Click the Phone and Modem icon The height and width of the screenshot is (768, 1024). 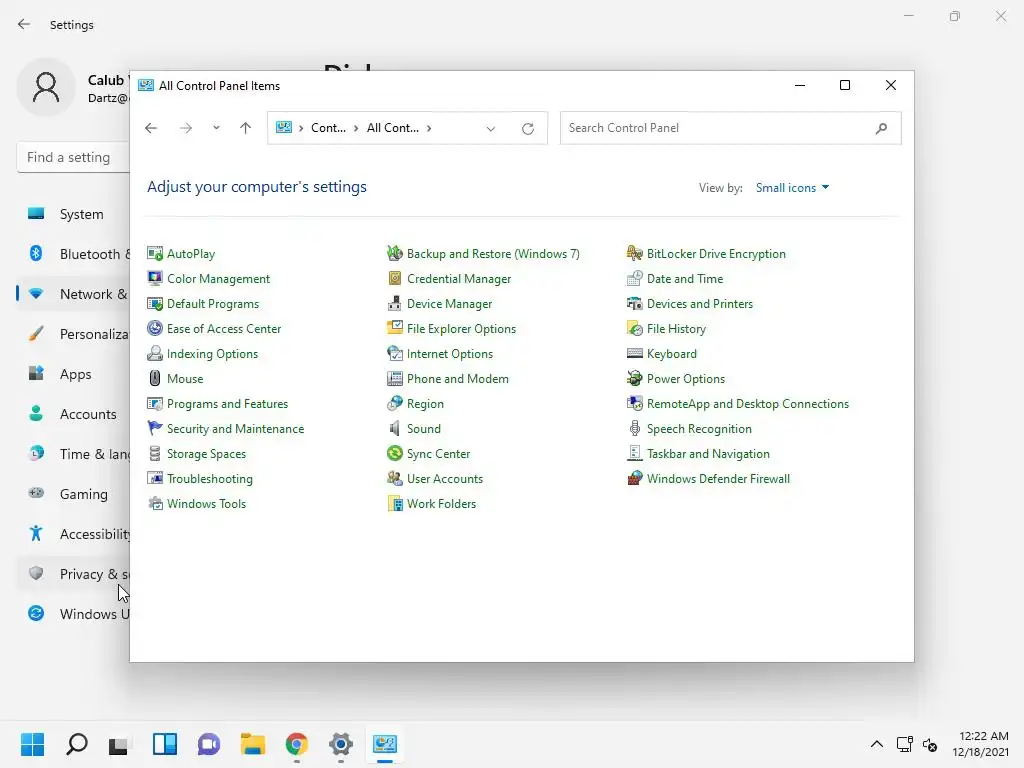pyautogui.click(x=394, y=378)
